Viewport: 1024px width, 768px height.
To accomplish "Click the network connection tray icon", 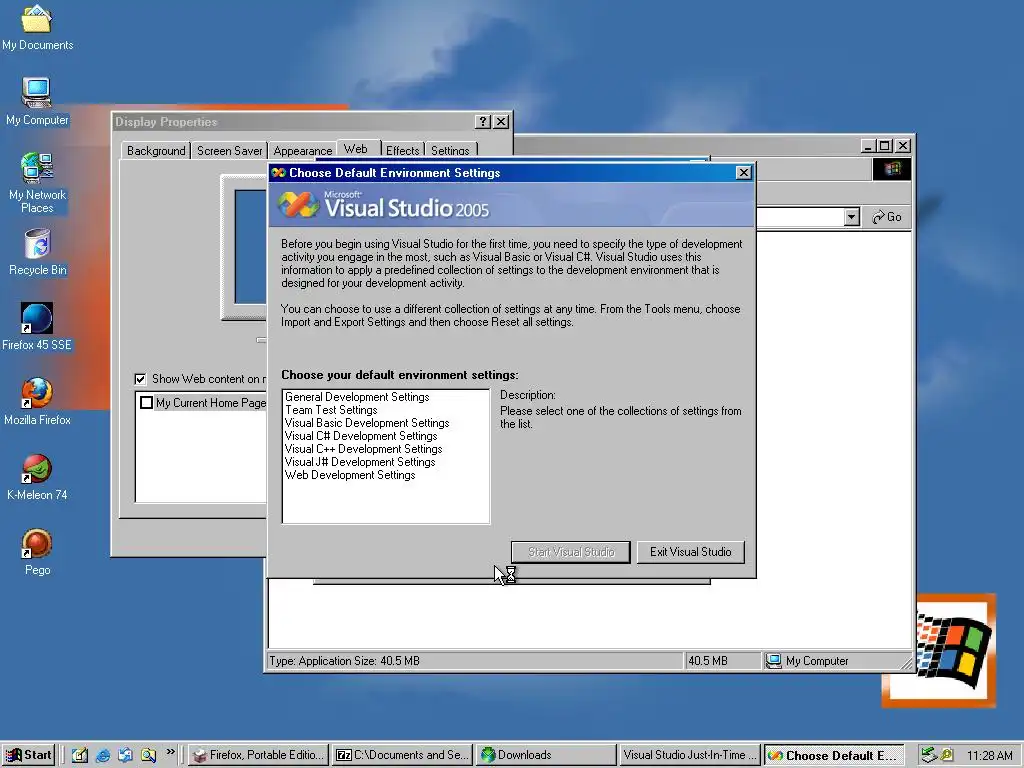I will 928,755.
